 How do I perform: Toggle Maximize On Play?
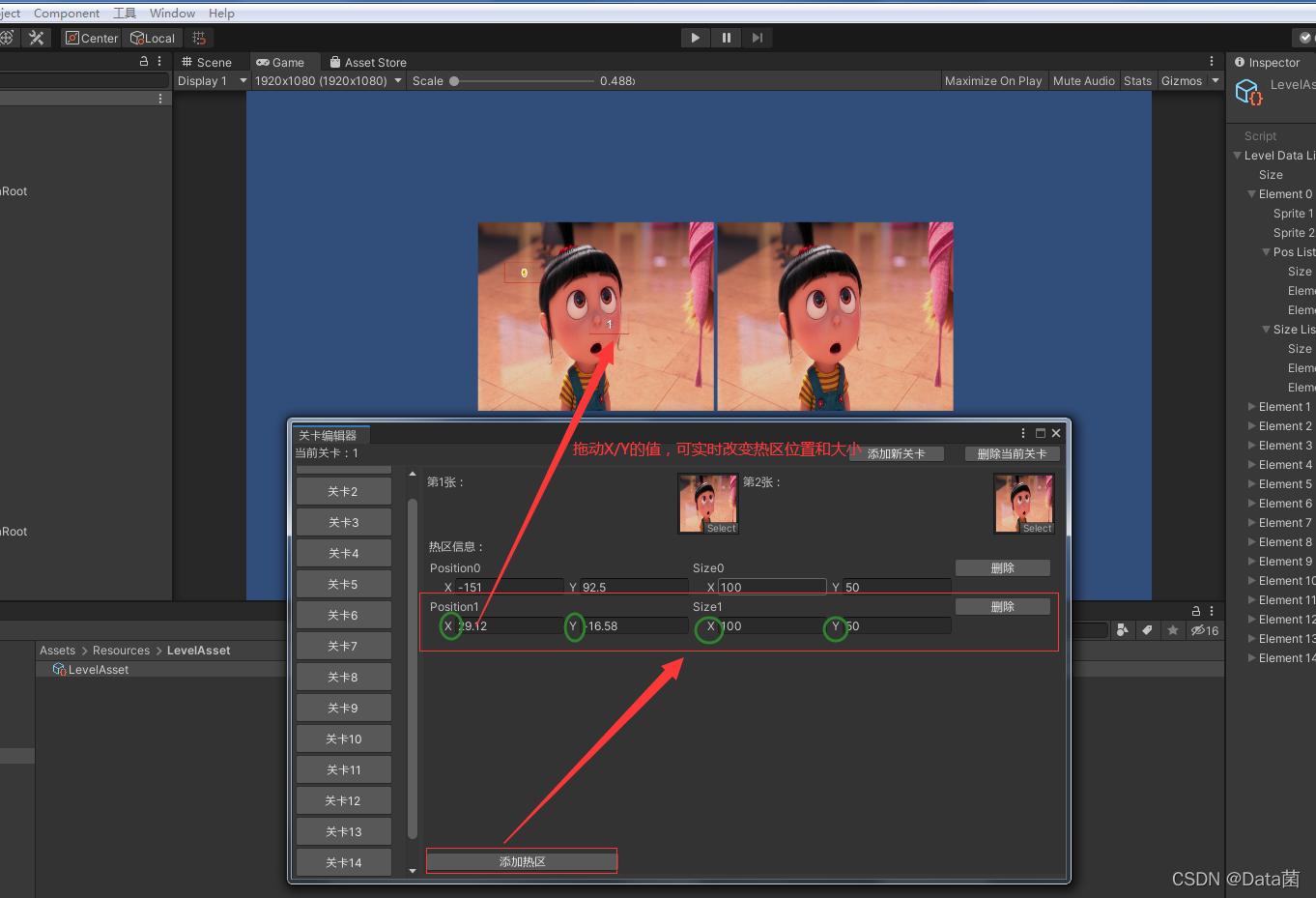993,81
